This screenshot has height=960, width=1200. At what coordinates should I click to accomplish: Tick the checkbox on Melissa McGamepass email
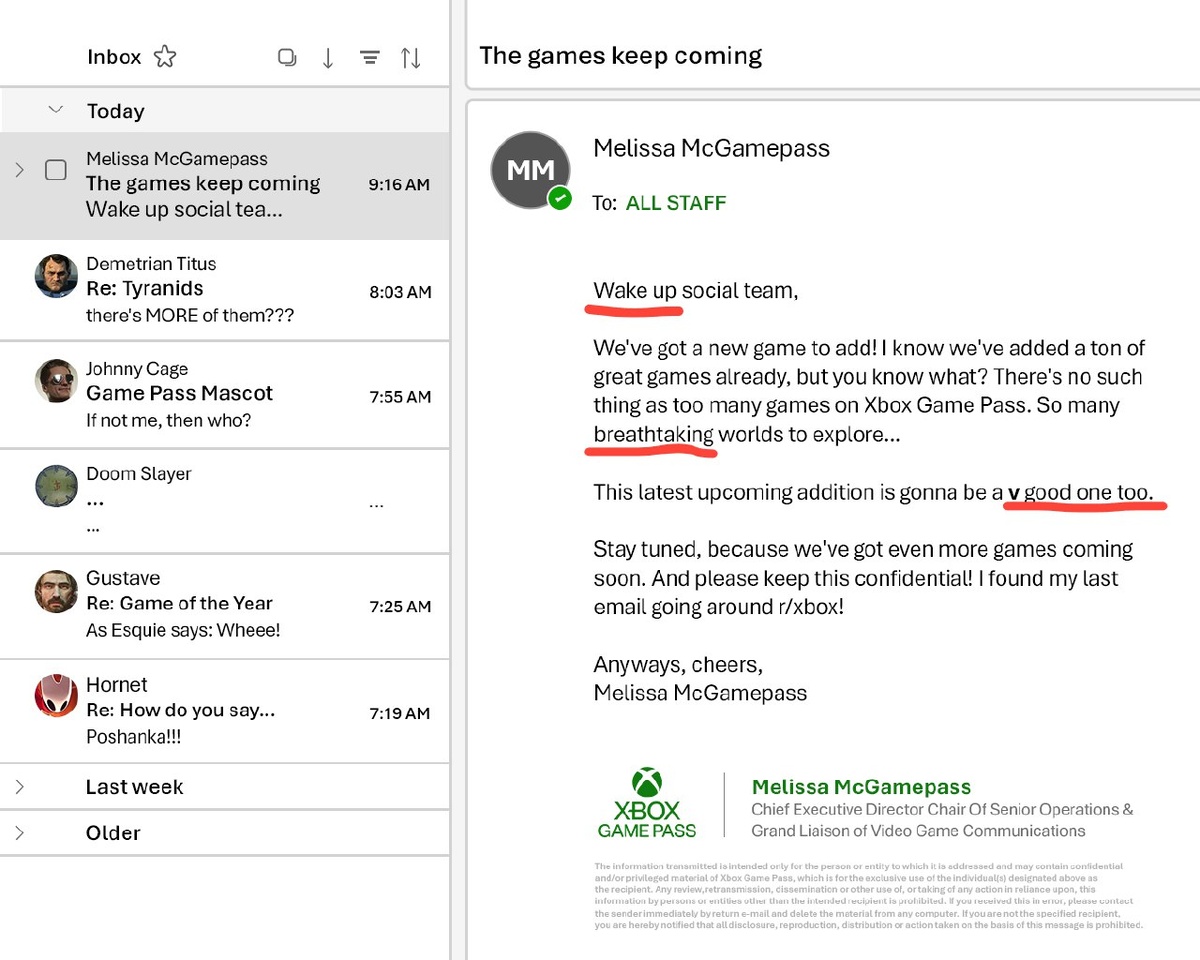coord(56,171)
